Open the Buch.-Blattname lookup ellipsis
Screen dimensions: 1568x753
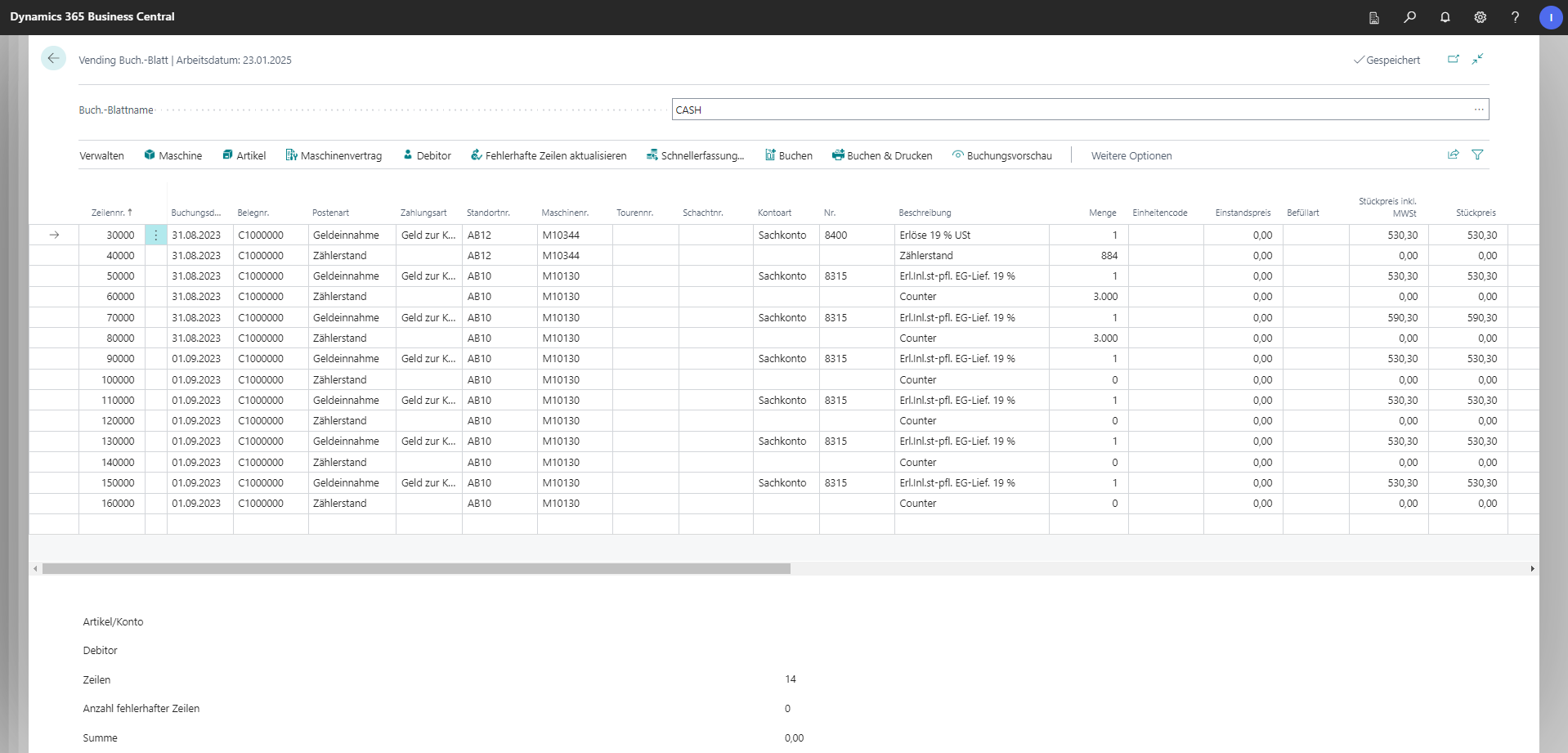pyautogui.click(x=1478, y=110)
